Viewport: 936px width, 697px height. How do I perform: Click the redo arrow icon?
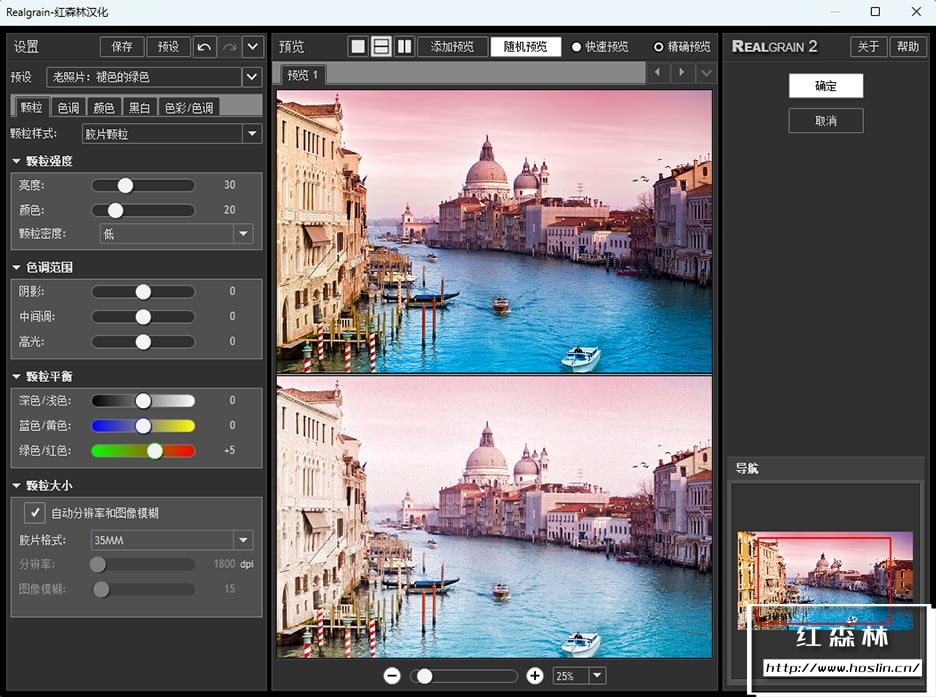click(228, 47)
